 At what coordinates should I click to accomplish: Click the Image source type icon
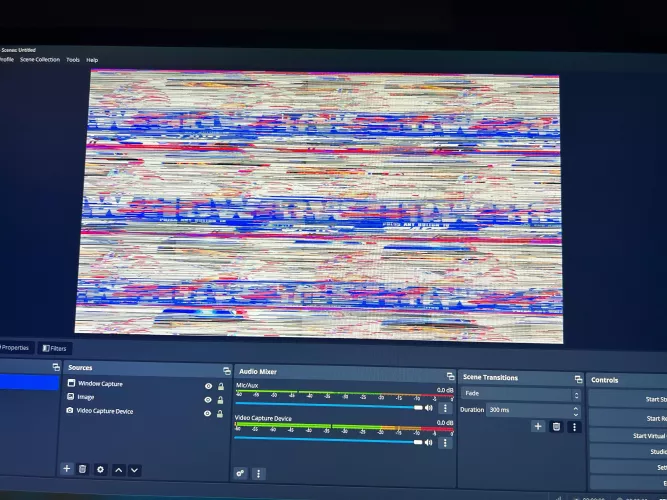coord(70,396)
